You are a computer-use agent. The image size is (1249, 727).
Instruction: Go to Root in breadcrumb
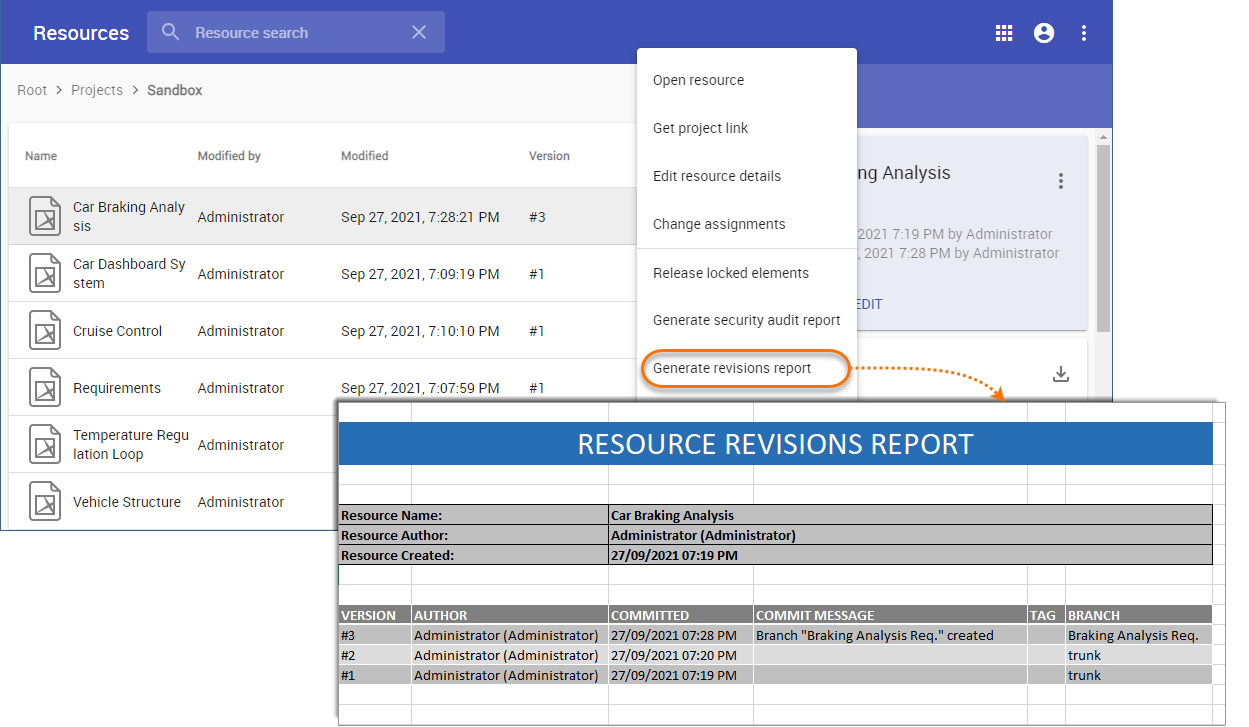pyautogui.click(x=32, y=90)
